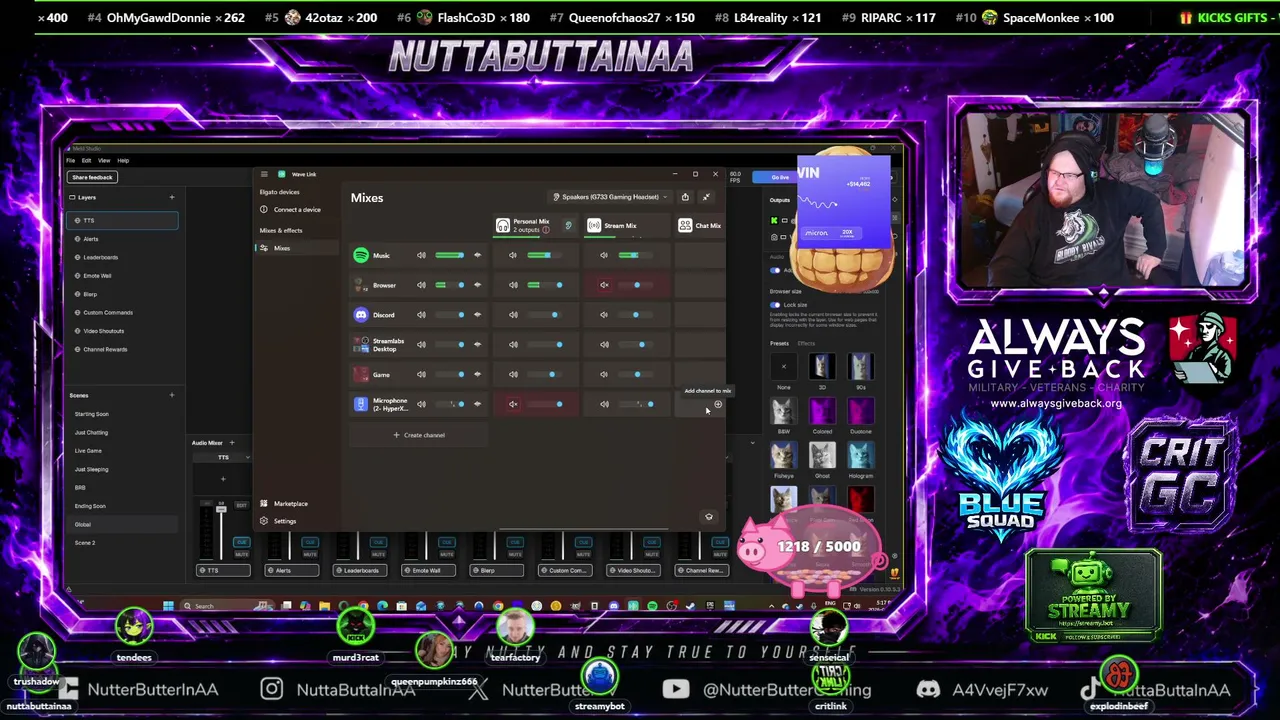This screenshot has width=1280, height=720.
Task: Toggle the Lock size switch in Meld
Action: pos(776,305)
